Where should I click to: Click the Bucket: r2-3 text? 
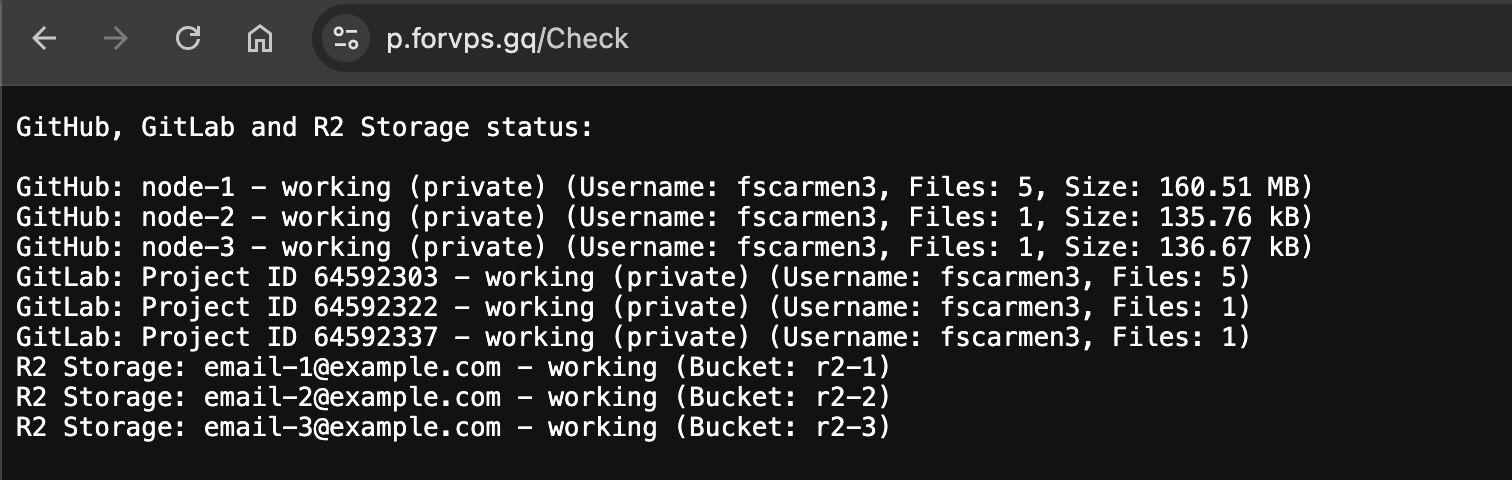tap(783, 427)
